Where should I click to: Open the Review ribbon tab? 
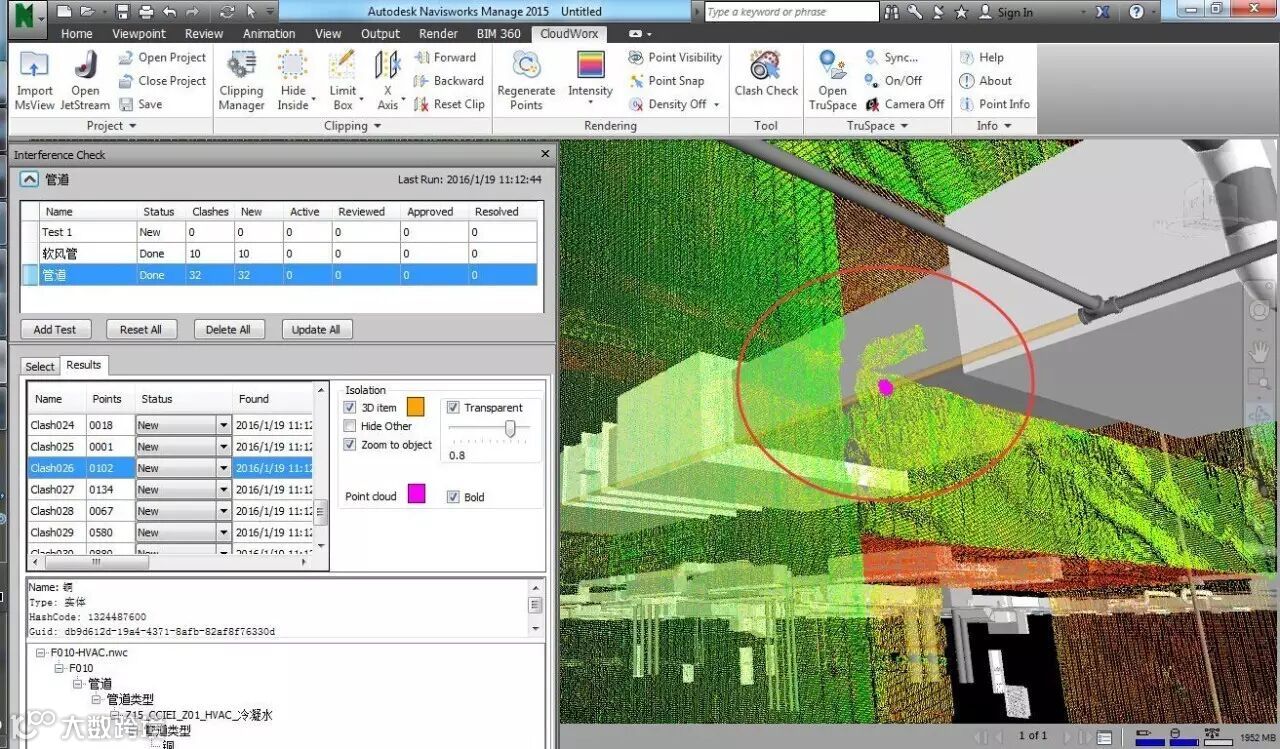click(204, 34)
